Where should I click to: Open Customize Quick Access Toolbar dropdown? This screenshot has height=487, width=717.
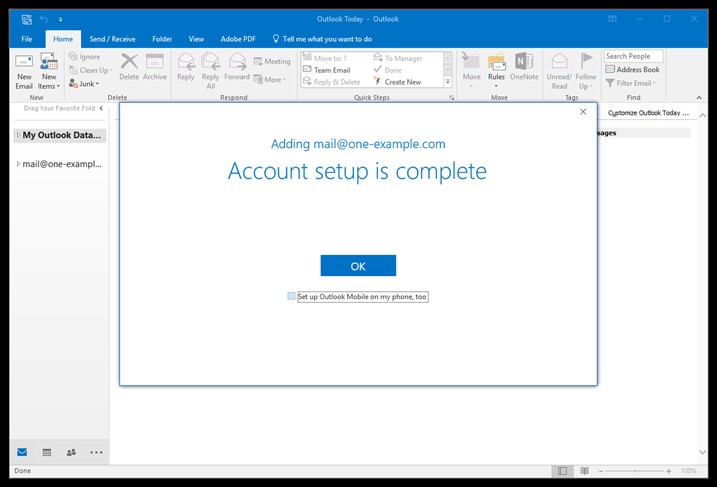(60, 19)
